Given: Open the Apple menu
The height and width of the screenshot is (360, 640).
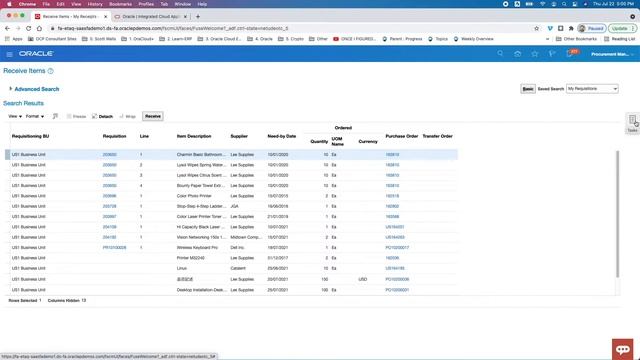Looking at the screenshot, I should tap(9, 4).
